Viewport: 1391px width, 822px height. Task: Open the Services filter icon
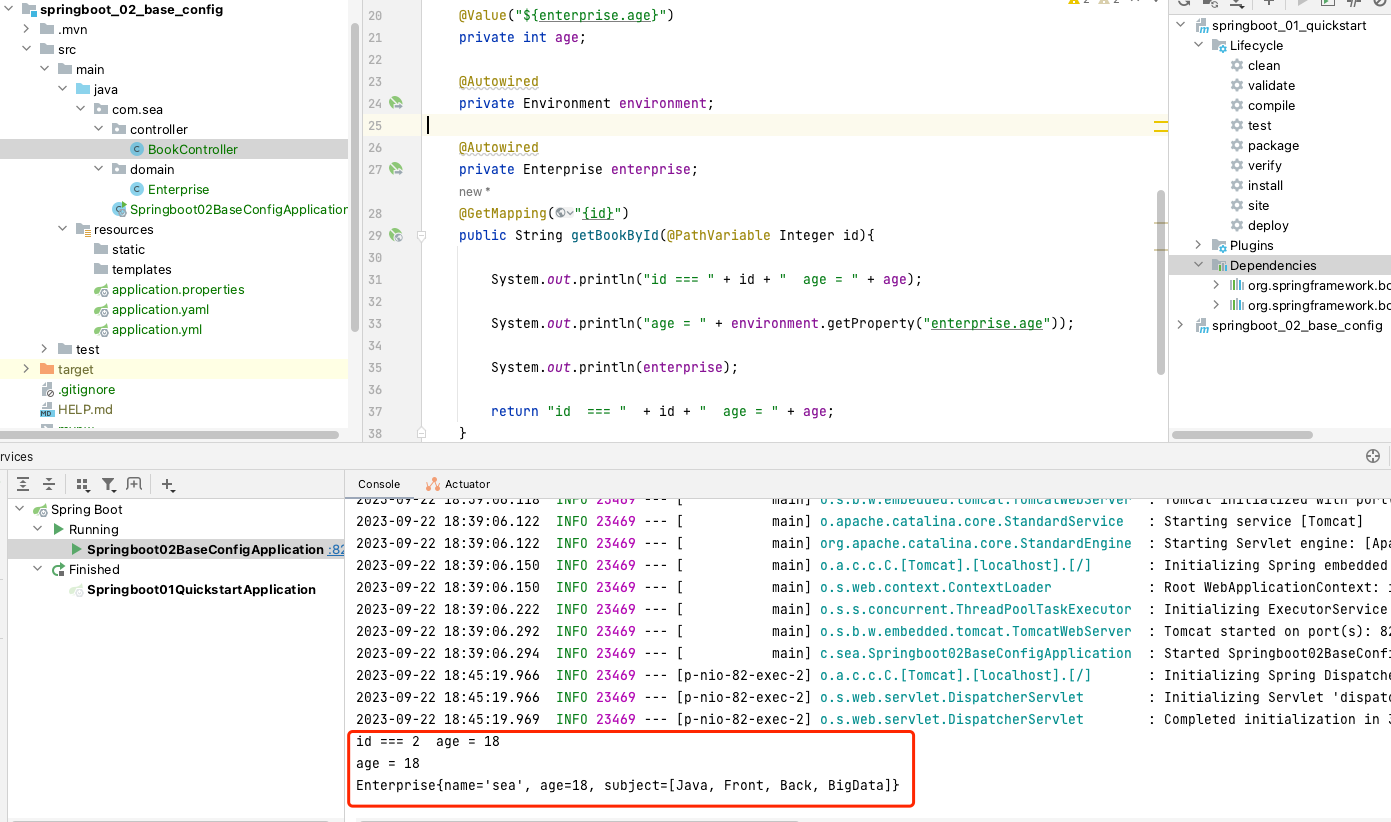[109, 484]
